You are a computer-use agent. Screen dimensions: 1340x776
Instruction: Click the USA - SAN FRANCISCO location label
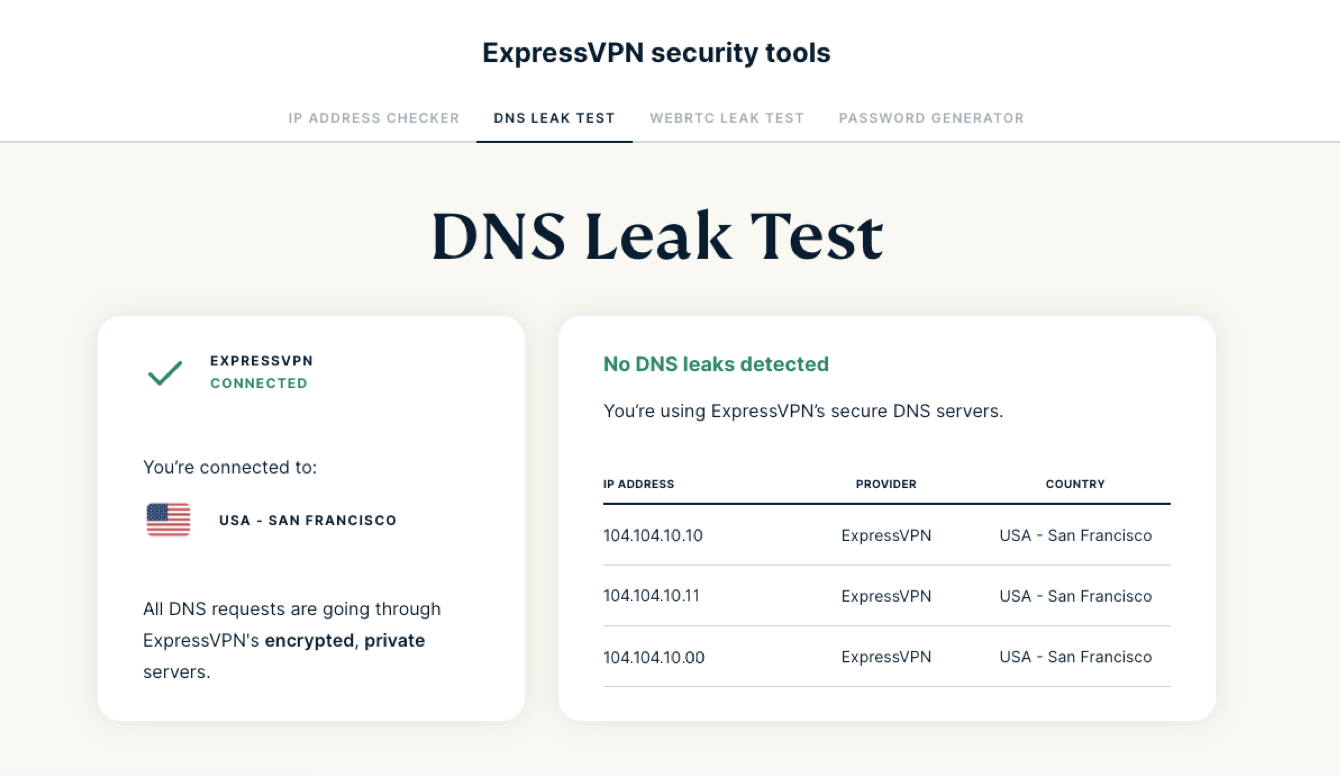click(308, 520)
